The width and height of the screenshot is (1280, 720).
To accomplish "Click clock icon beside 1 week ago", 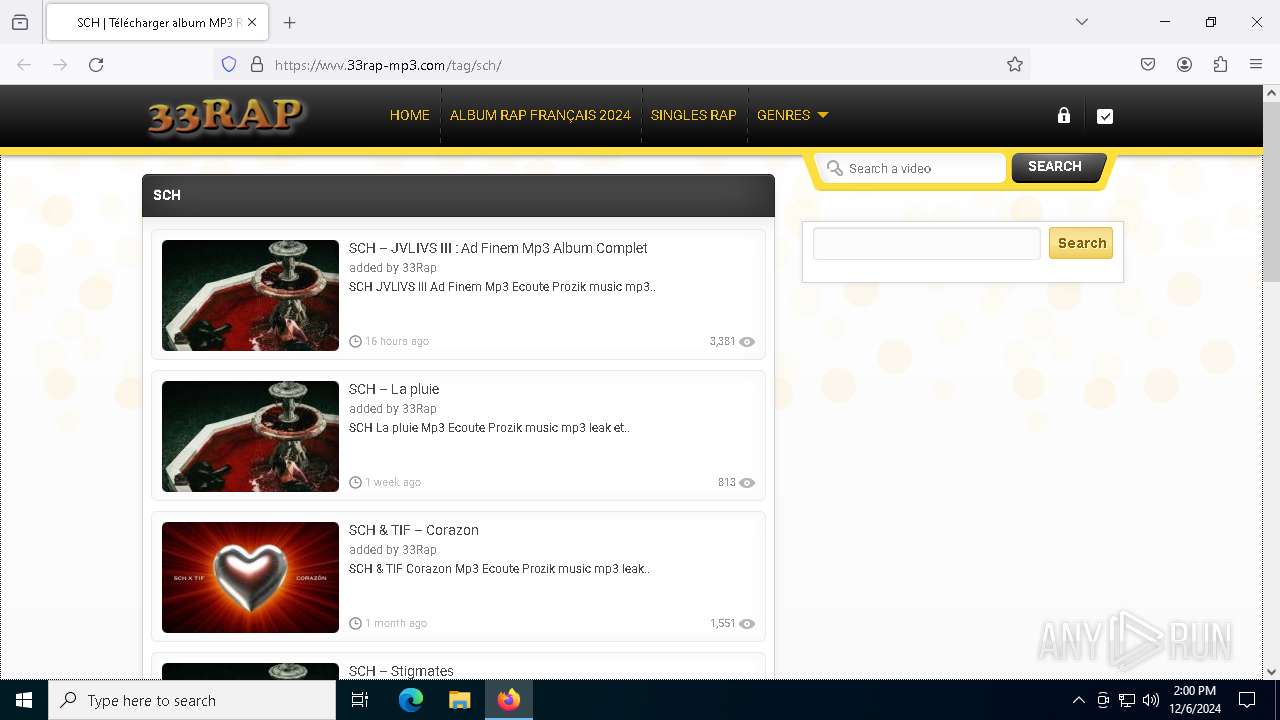I will pos(355,482).
